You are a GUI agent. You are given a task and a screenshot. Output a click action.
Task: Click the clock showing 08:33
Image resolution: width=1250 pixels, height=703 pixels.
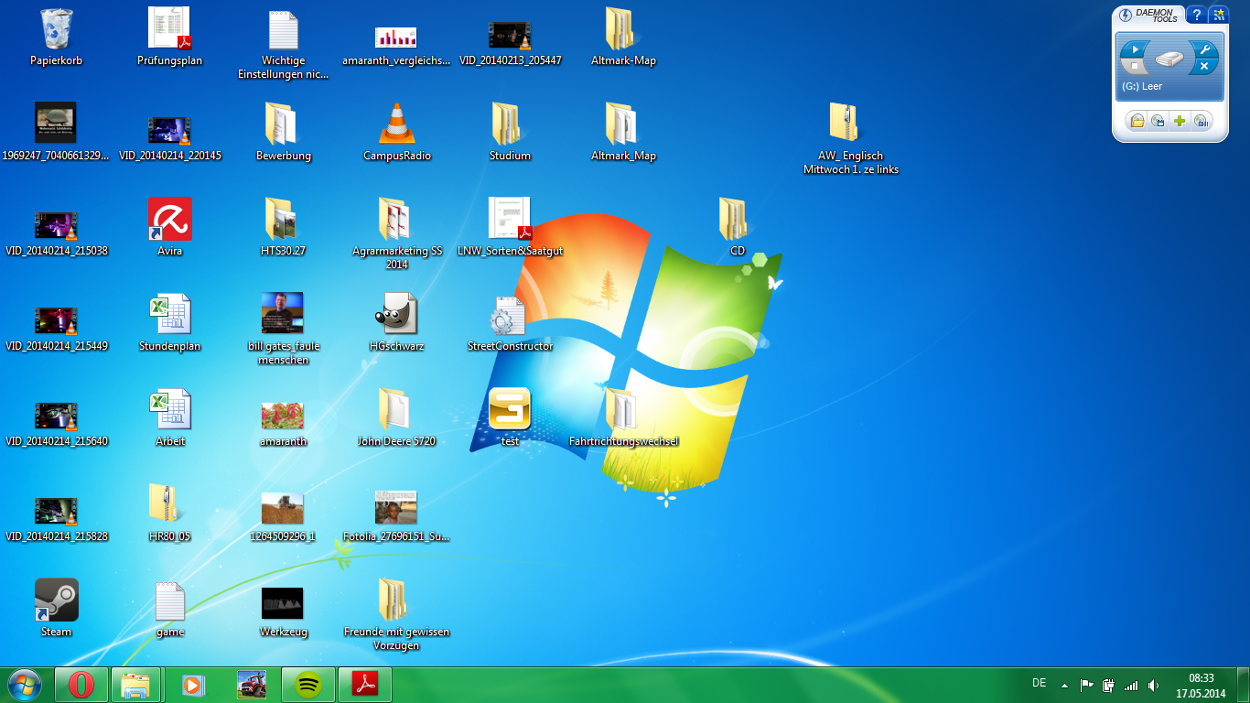coord(1200,685)
